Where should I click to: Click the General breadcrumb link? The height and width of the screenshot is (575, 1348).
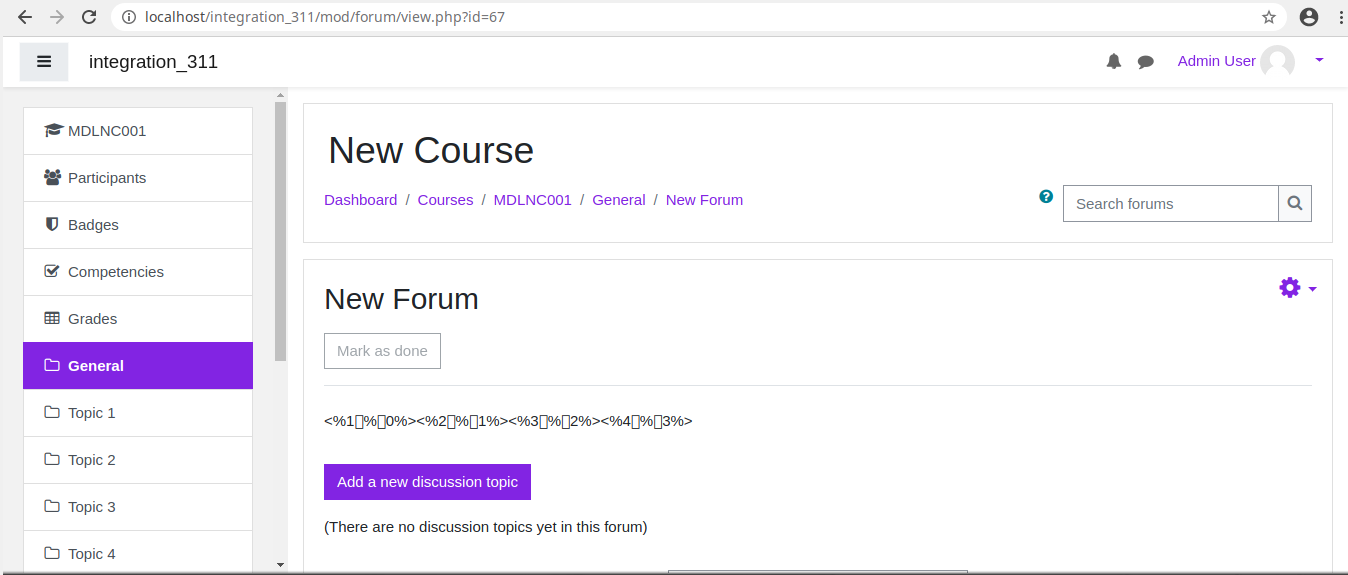[619, 200]
